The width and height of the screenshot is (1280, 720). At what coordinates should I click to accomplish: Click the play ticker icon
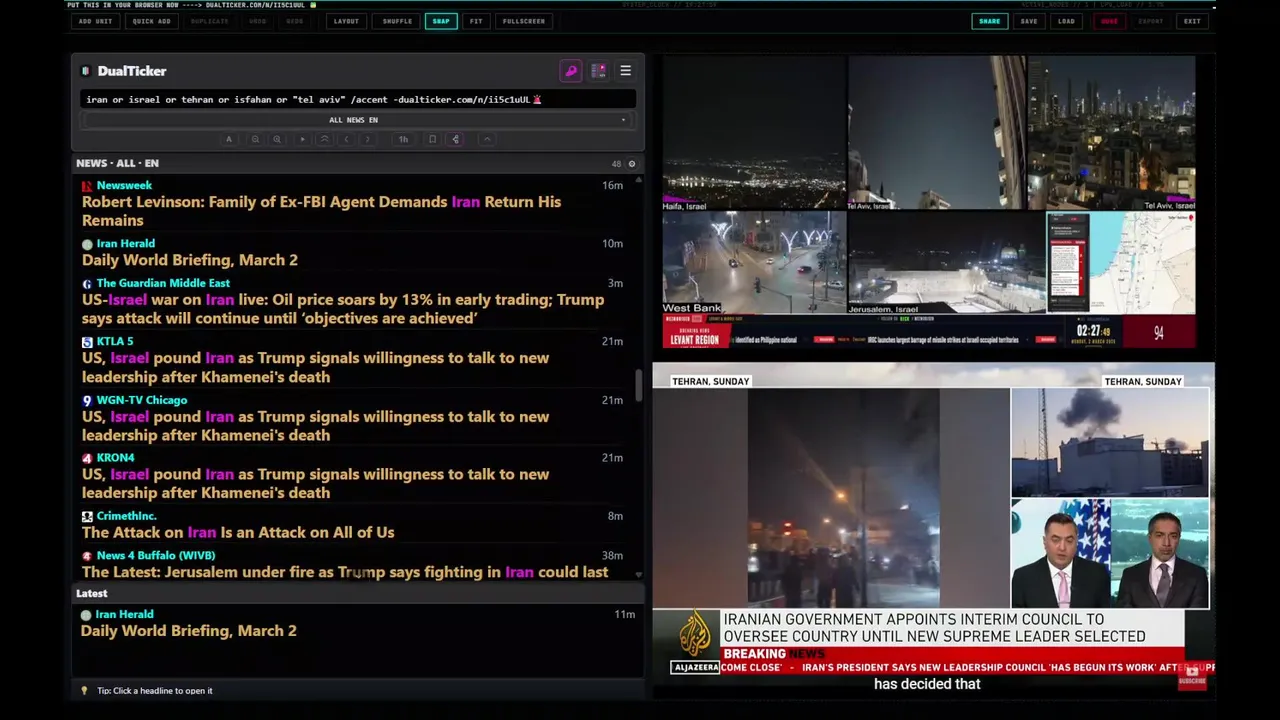point(302,139)
